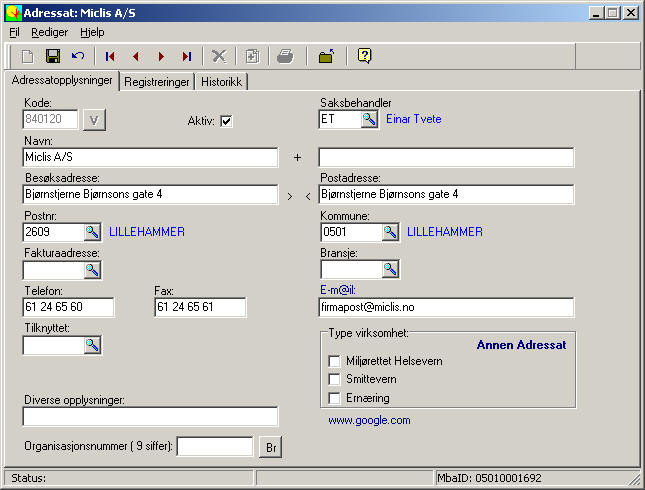Delete record with the X toolbar icon

pyautogui.click(x=219, y=56)
